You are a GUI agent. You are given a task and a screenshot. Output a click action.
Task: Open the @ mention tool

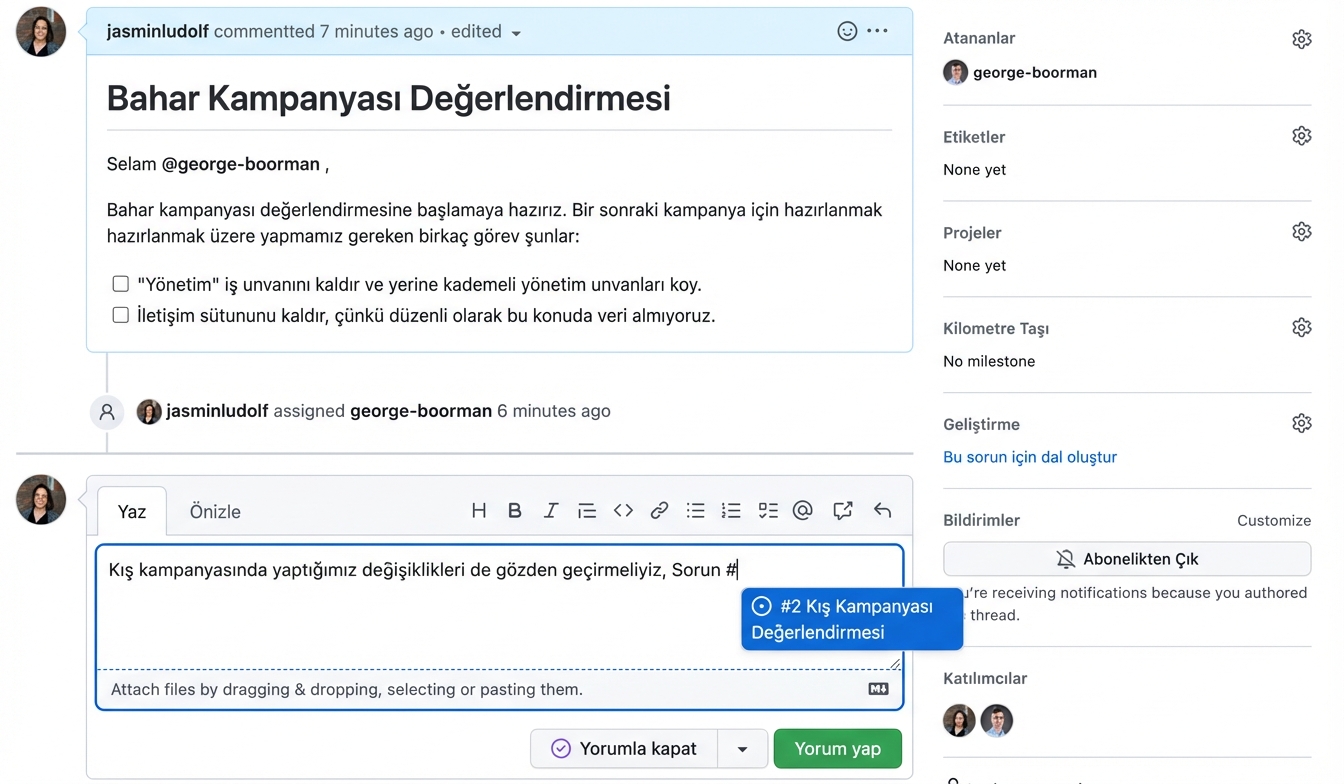(x=803, y=510)
